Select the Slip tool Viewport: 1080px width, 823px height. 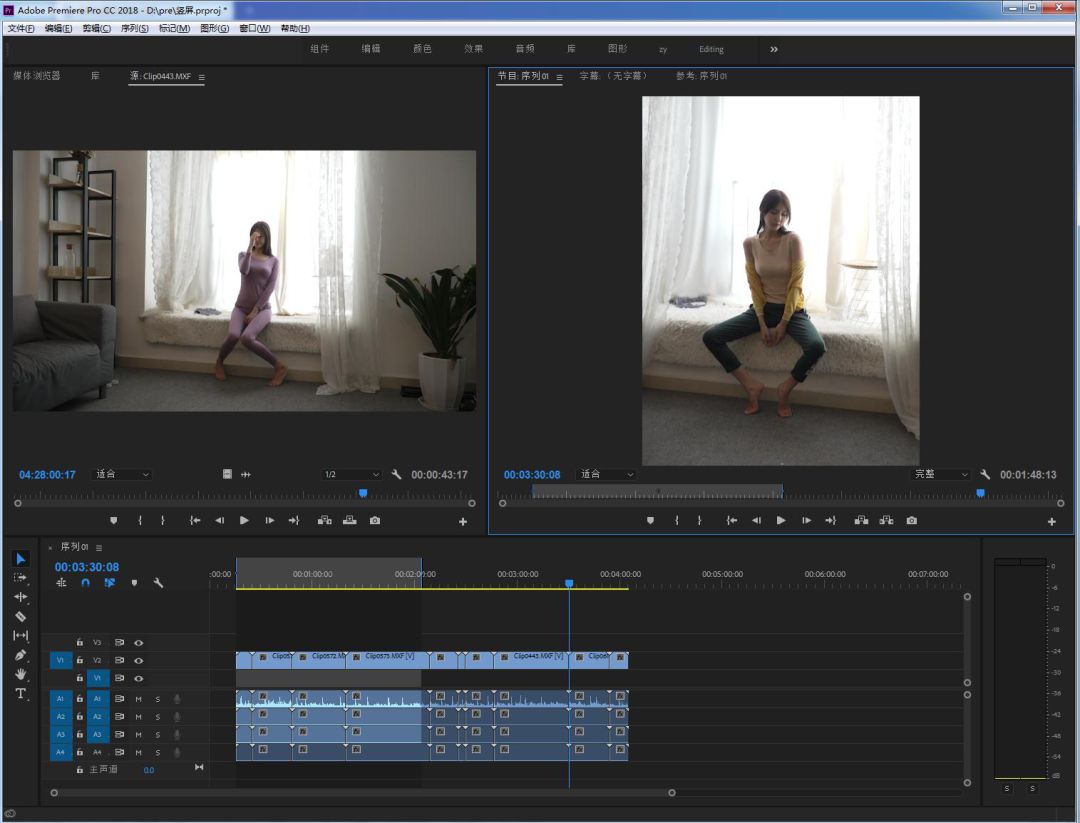click(21, 635)
